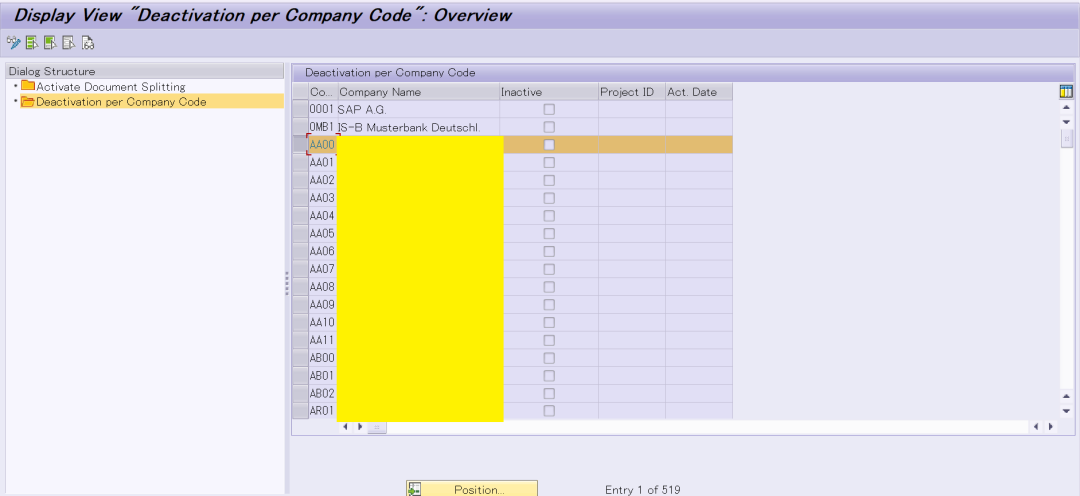1080x496 pixels.
Task: Select Deactivation per Company Code tree node
Action: pos(121,102)
